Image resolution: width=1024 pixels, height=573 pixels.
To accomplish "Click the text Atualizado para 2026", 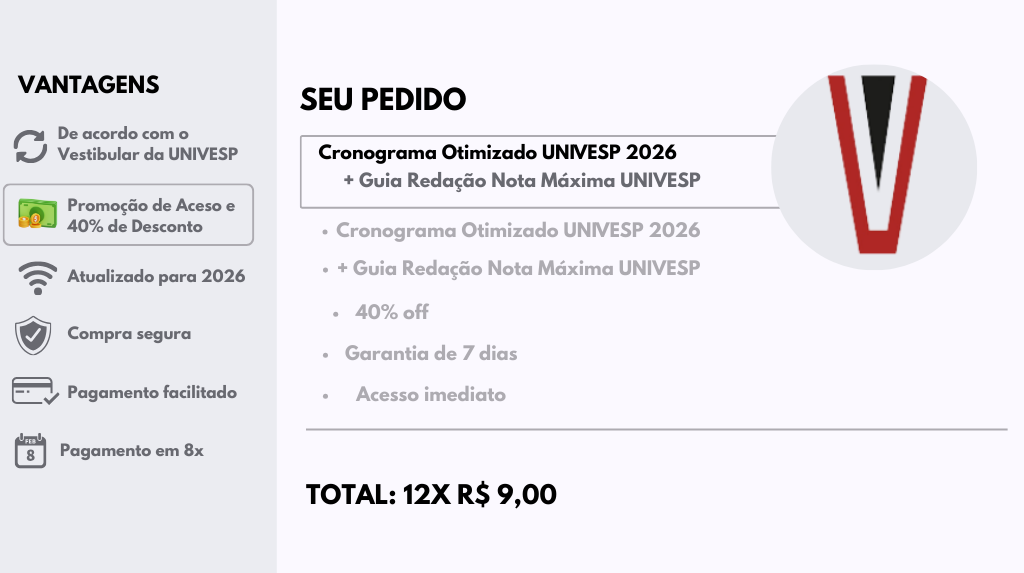I will (156, 276).
